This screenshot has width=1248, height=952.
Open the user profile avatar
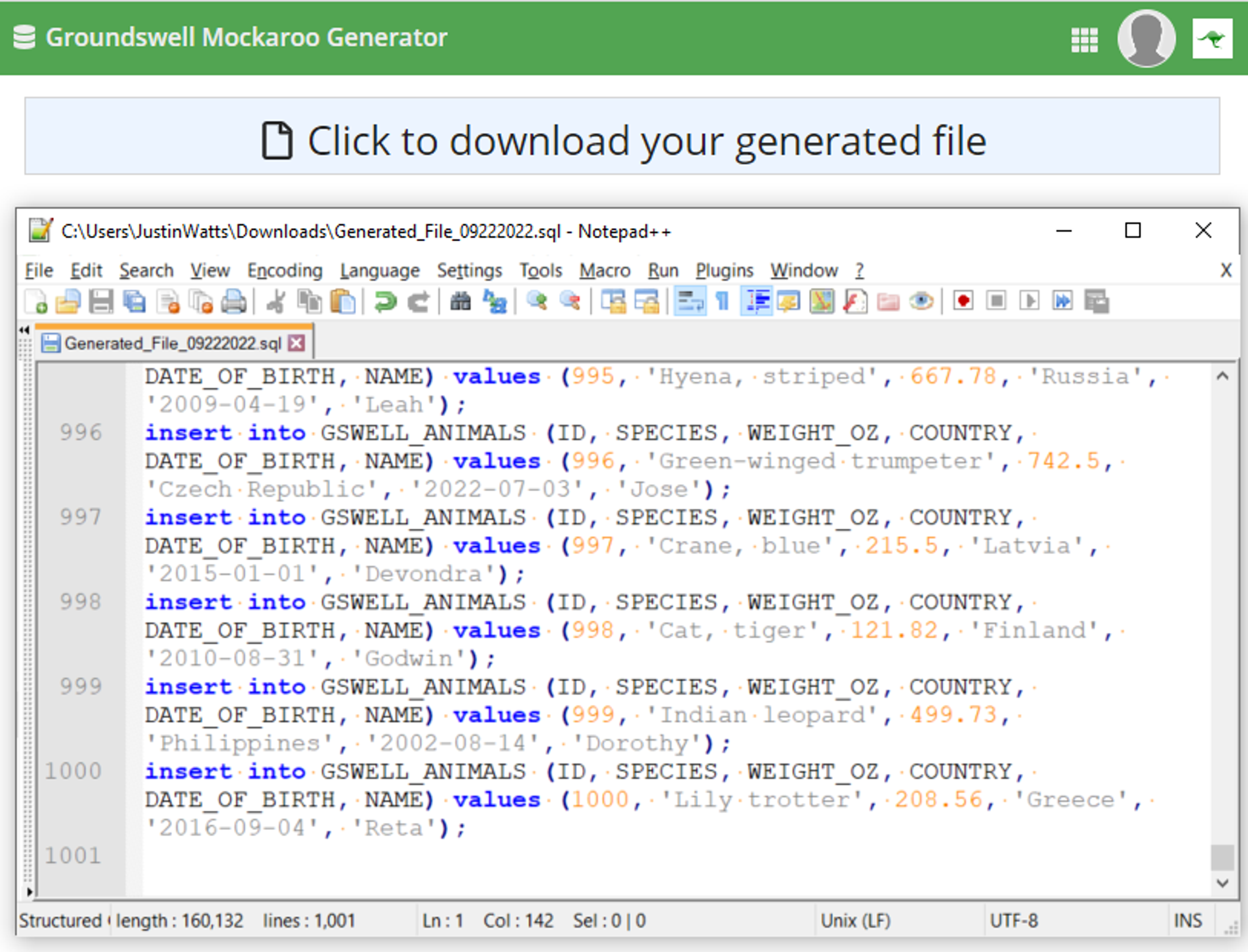click(x=1147, y=38)
